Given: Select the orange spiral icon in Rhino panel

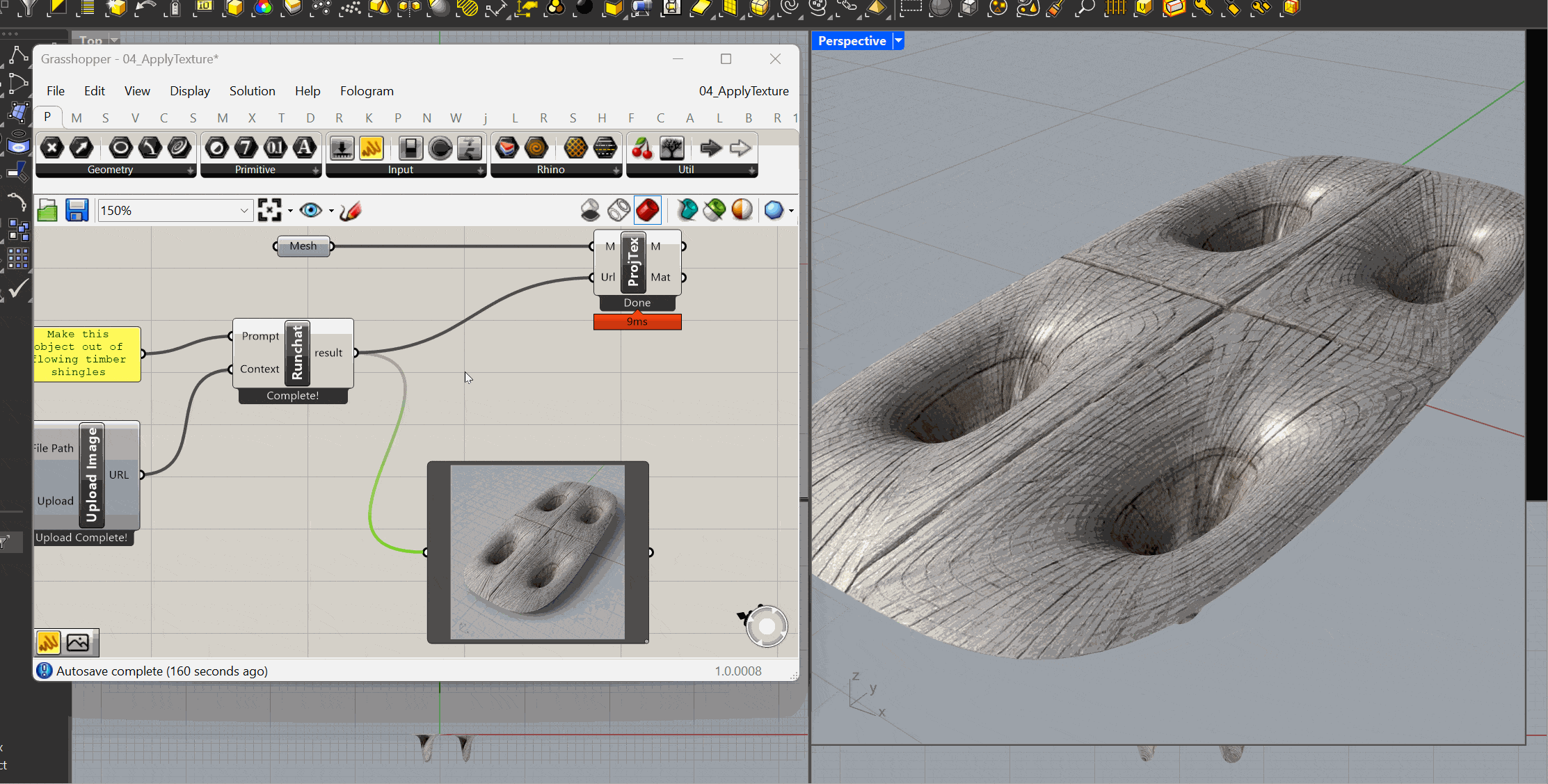Looking at the screenshot, I should [536, 147].
